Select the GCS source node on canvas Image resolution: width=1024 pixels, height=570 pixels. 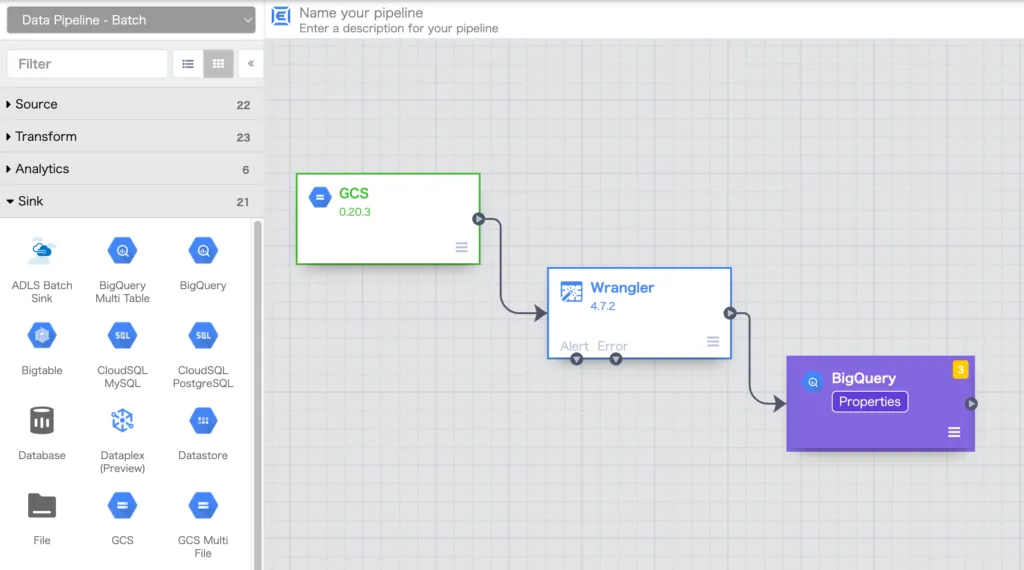(x=388, y=219)
